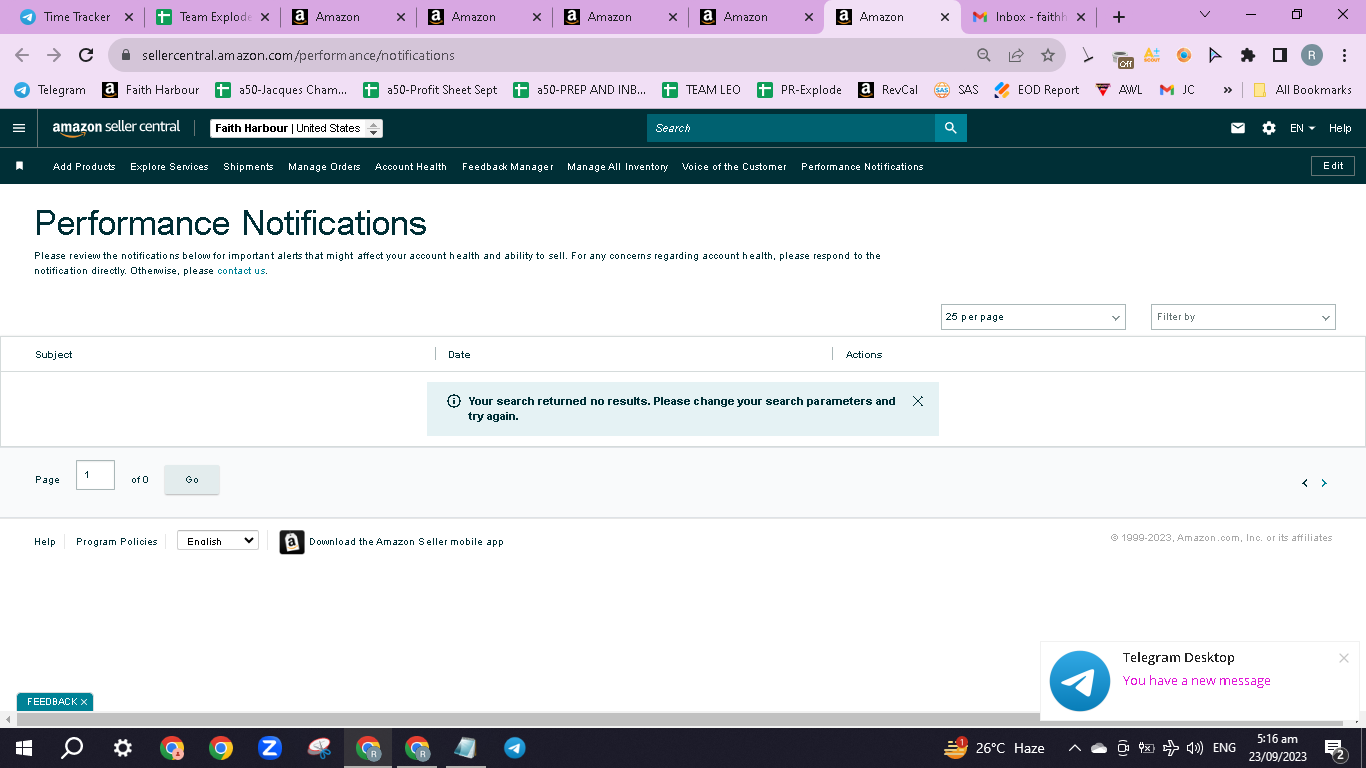
Task: Open Manage All Inventory menu item
Action: (617, 167)
